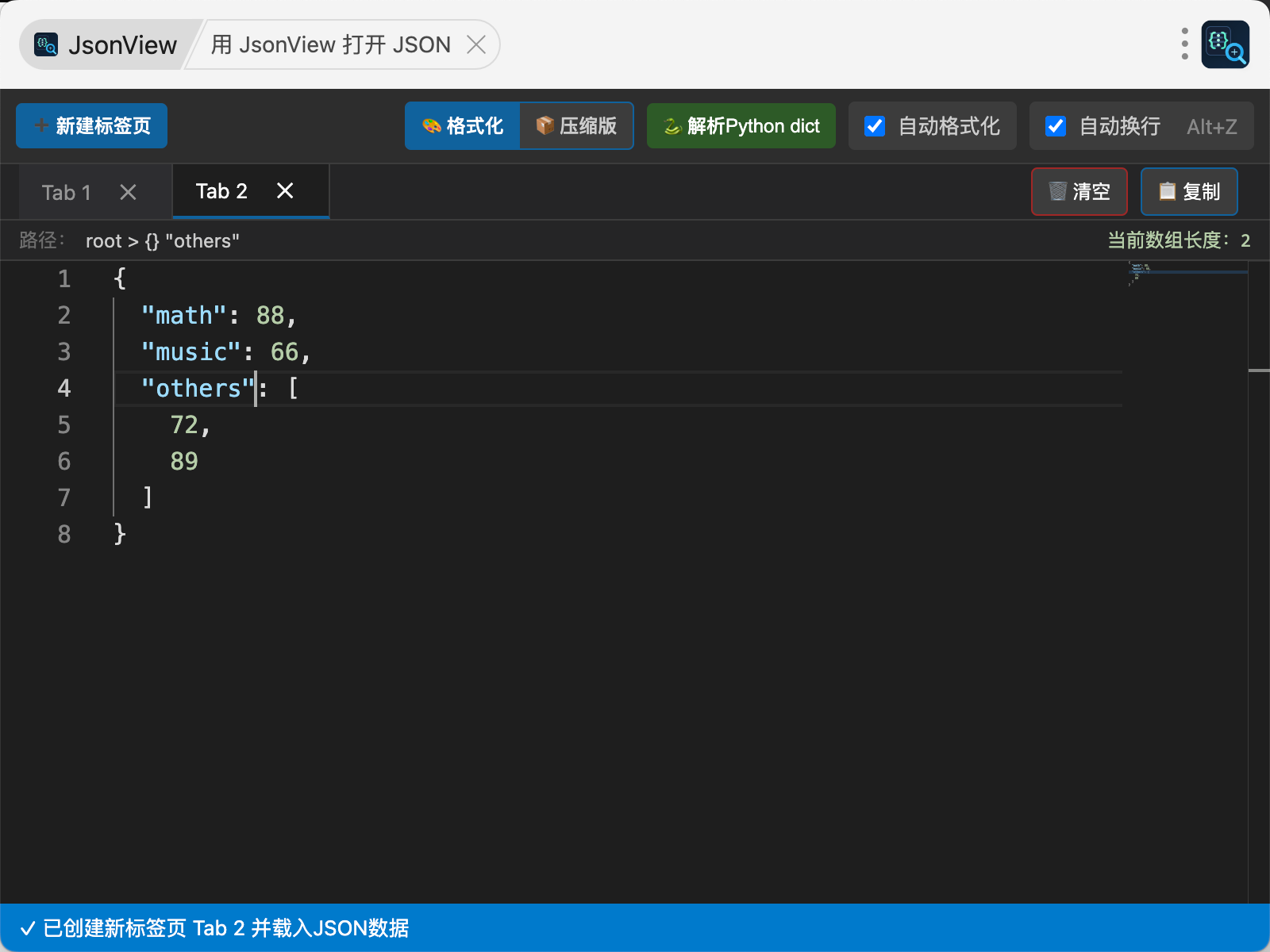Switch to 压缩版 compact mode

click(x=576, y=126)
